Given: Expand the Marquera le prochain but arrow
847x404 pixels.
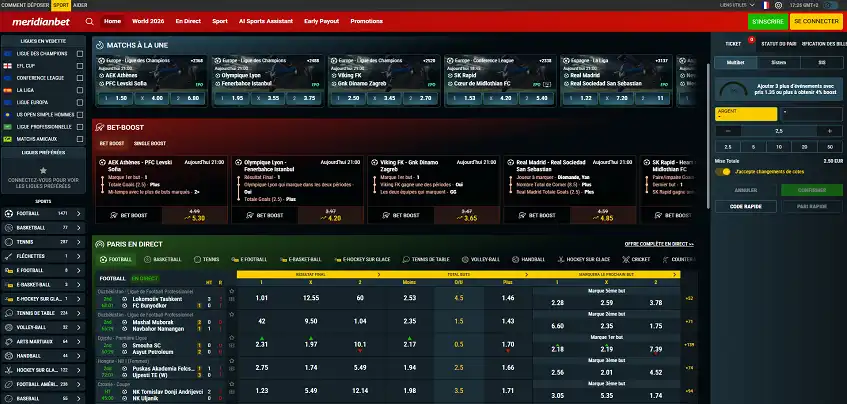Looking at the screenshot, I should click(675, 274).
